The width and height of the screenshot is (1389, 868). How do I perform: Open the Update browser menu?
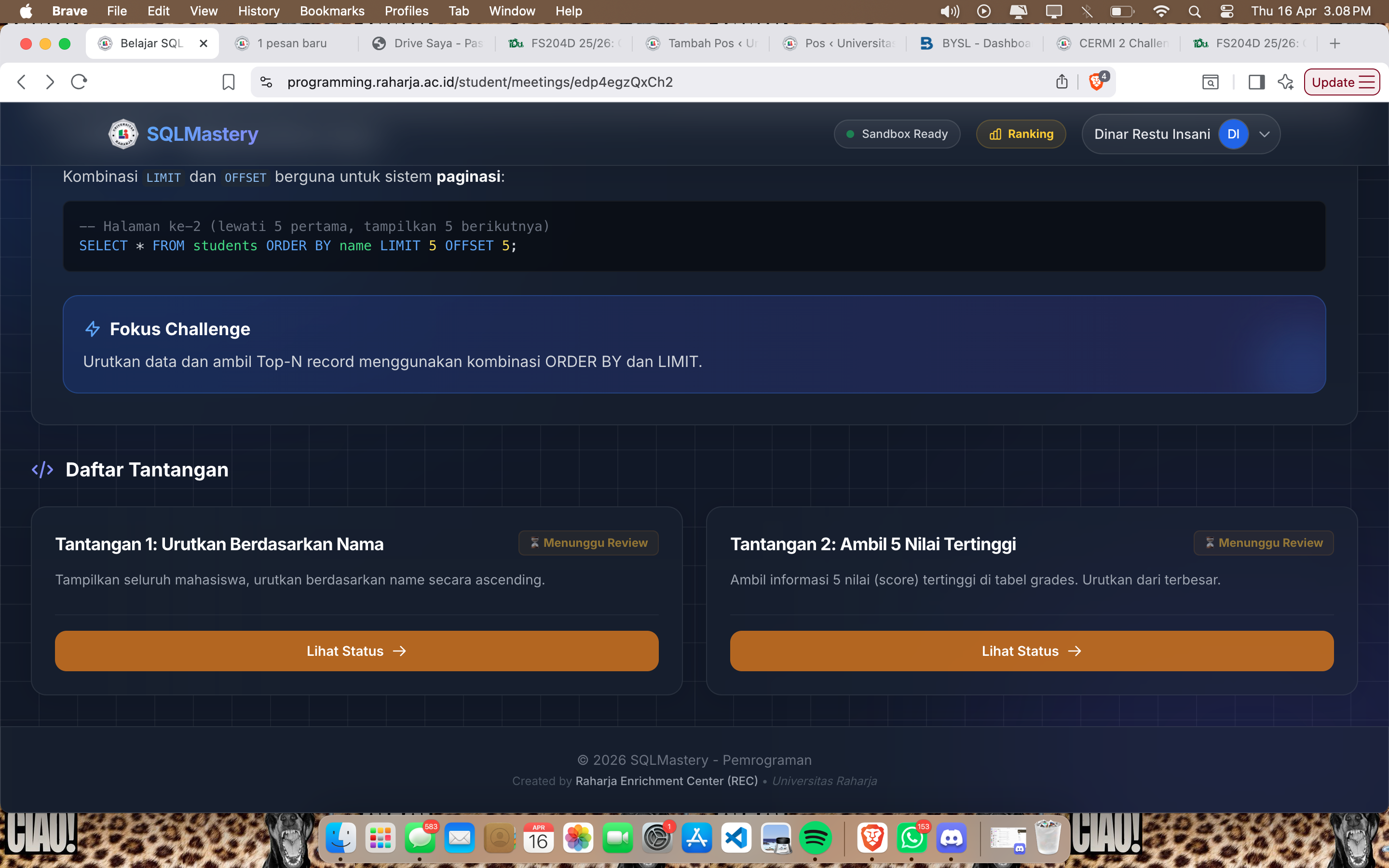(x=1341, y=82)
